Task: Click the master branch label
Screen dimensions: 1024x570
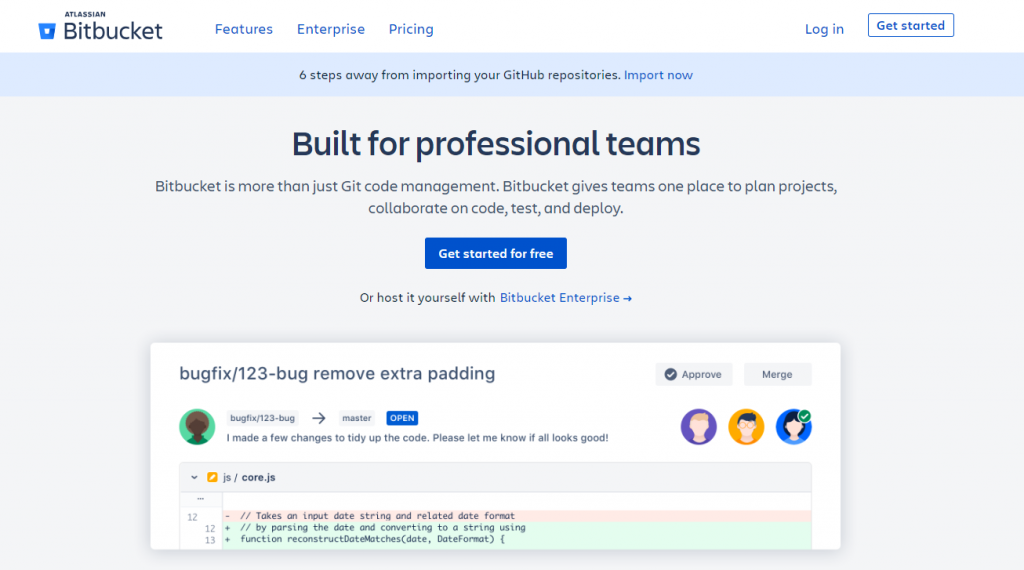Action: [x=357, y=418]
